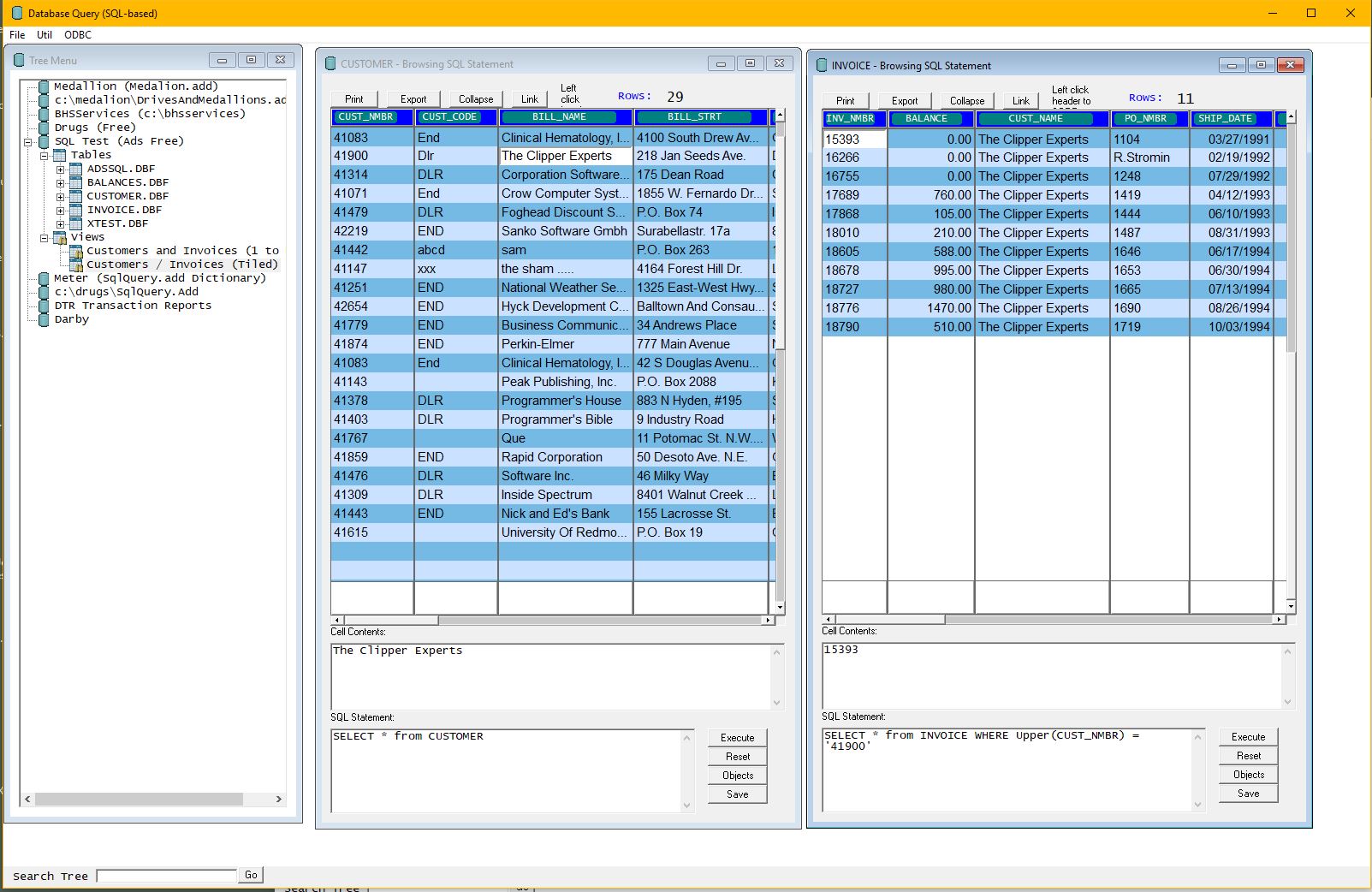
Task: Click Execute in the INVOICE window
Action: [x=1247, y=736]
